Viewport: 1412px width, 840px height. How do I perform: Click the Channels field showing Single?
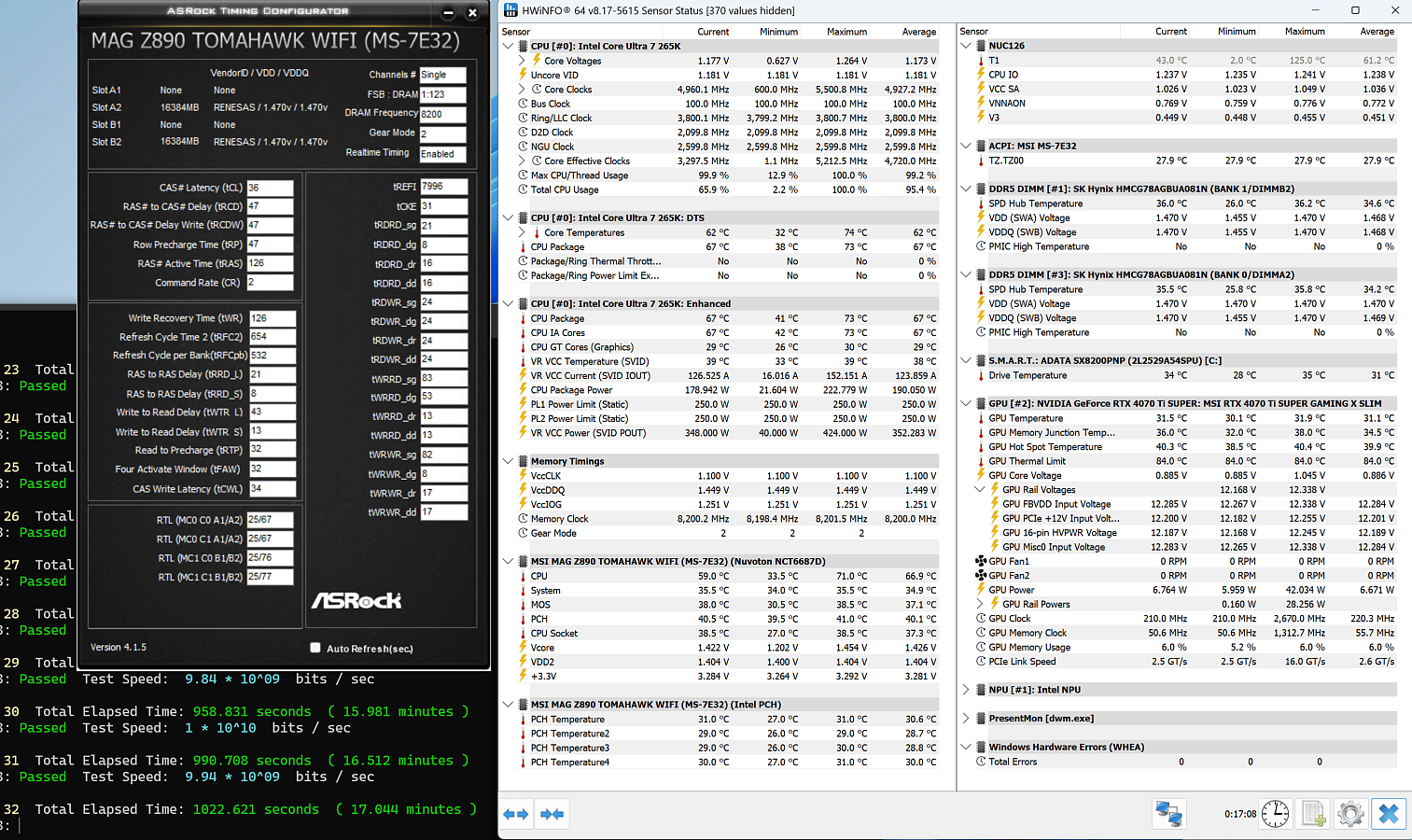click(x=442, y=75)
